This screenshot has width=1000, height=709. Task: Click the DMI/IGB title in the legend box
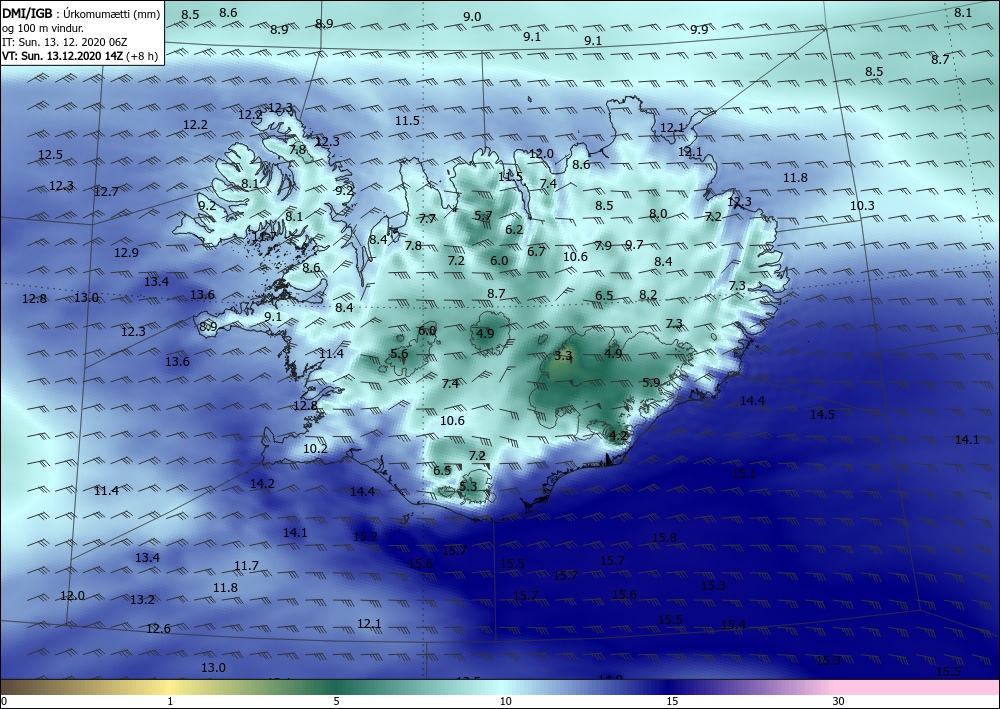point(27,13)
